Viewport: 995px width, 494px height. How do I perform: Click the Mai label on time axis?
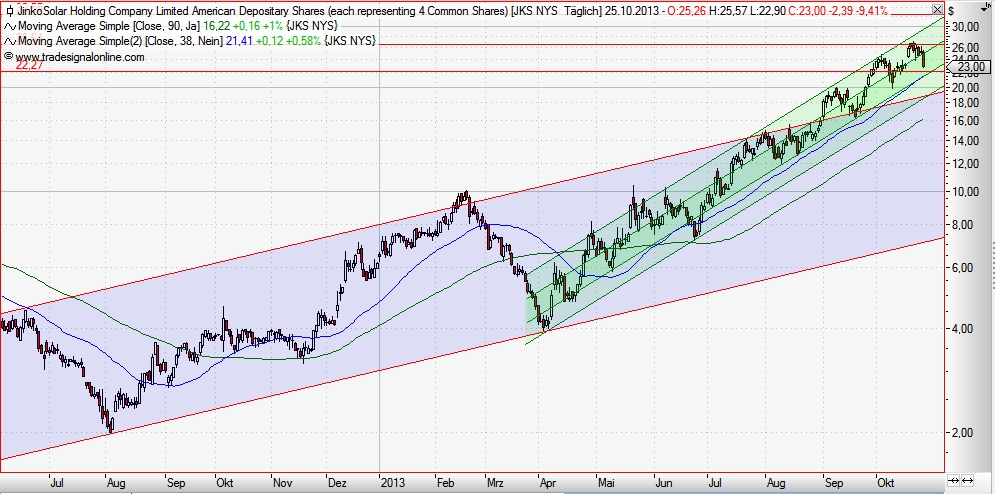605,483
